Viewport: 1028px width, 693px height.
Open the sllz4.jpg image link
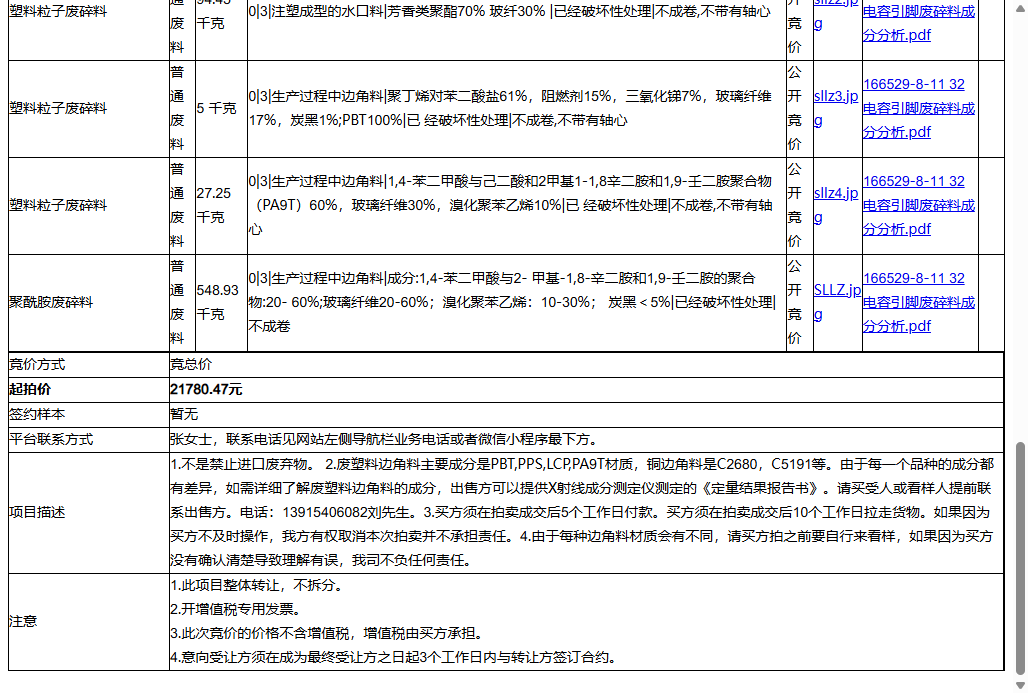click(x=836, y=205)
